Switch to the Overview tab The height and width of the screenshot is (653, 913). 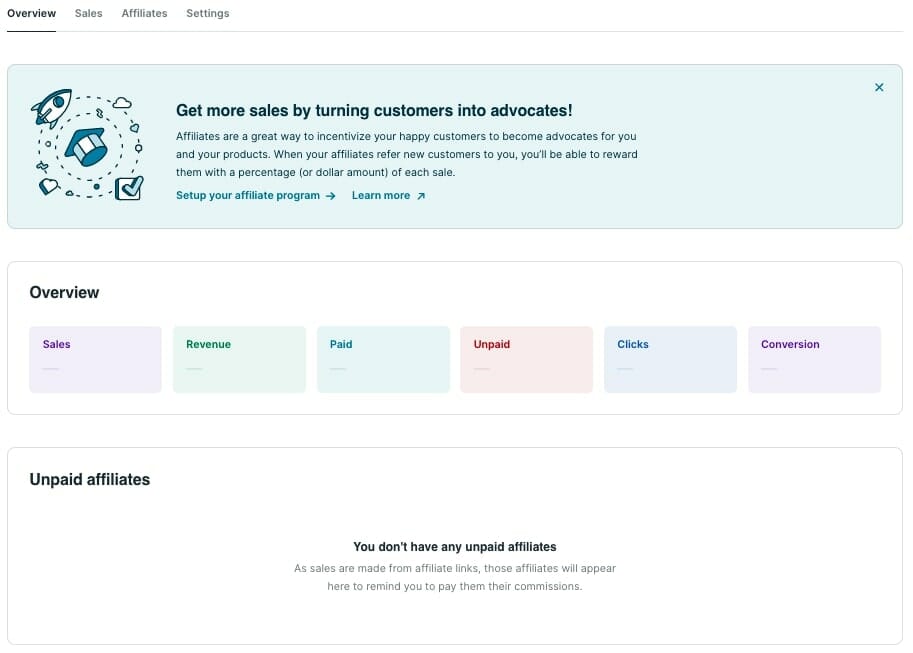[x=31, y=13]
